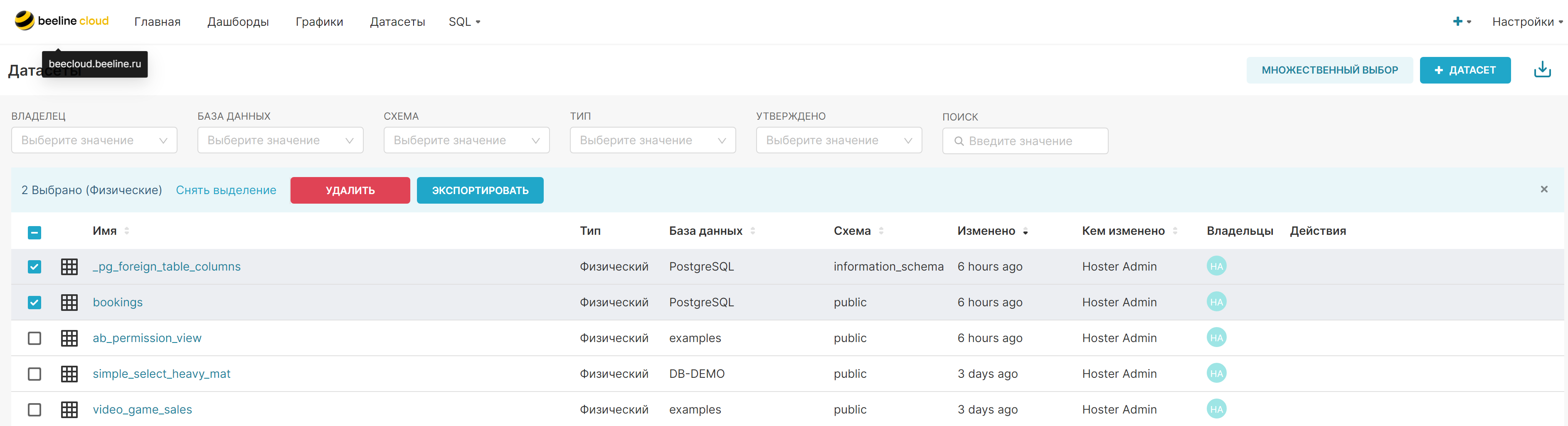Click sort icon next to Кем изменено column

click(1175, 231)
